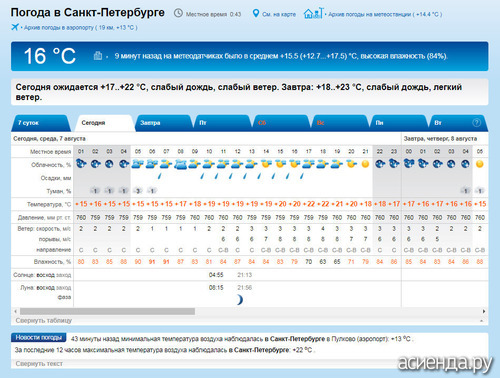Open the 7 суток tab
The width and height of the screenshot is (500, 378).
tap(41, 123)
